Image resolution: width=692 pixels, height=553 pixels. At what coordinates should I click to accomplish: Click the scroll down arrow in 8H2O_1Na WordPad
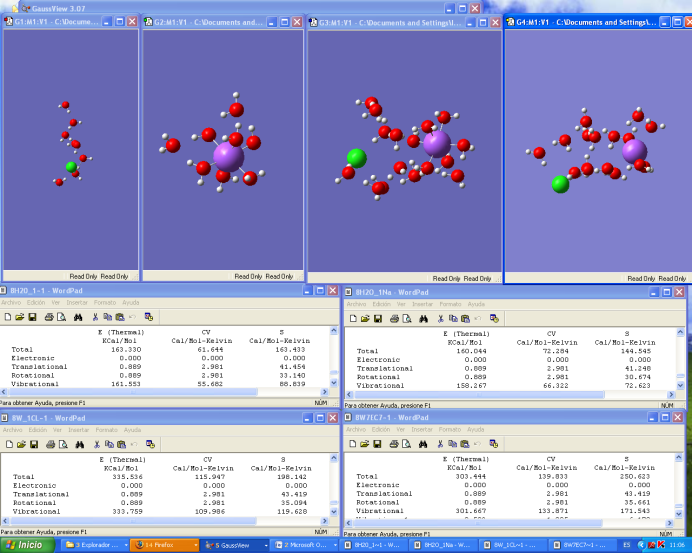[682, 383]
